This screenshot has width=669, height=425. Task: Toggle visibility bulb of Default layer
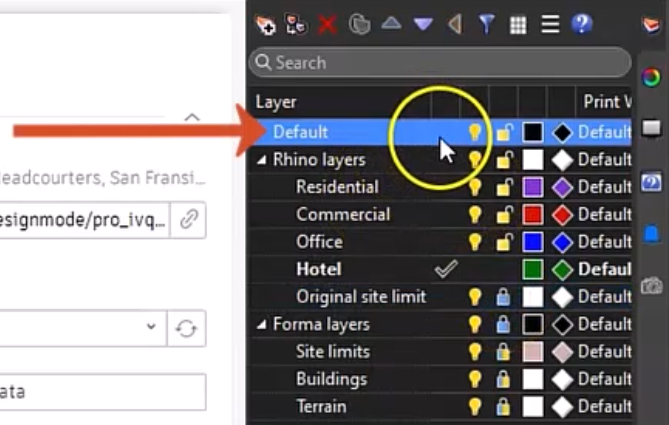[x=474, y=132]
